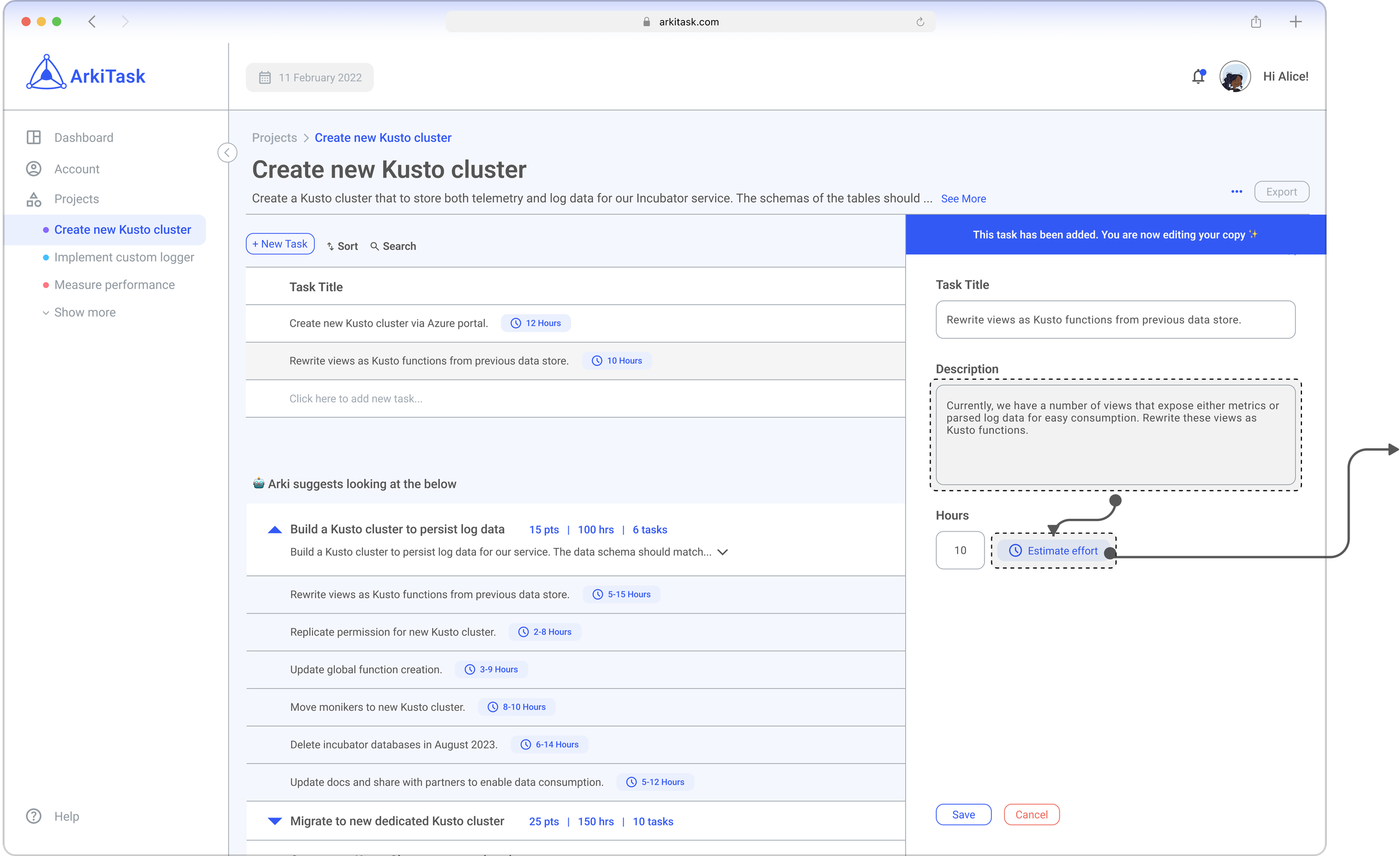Click Save in the task editor
This screenshot has width=1400, height=856.
963,815
